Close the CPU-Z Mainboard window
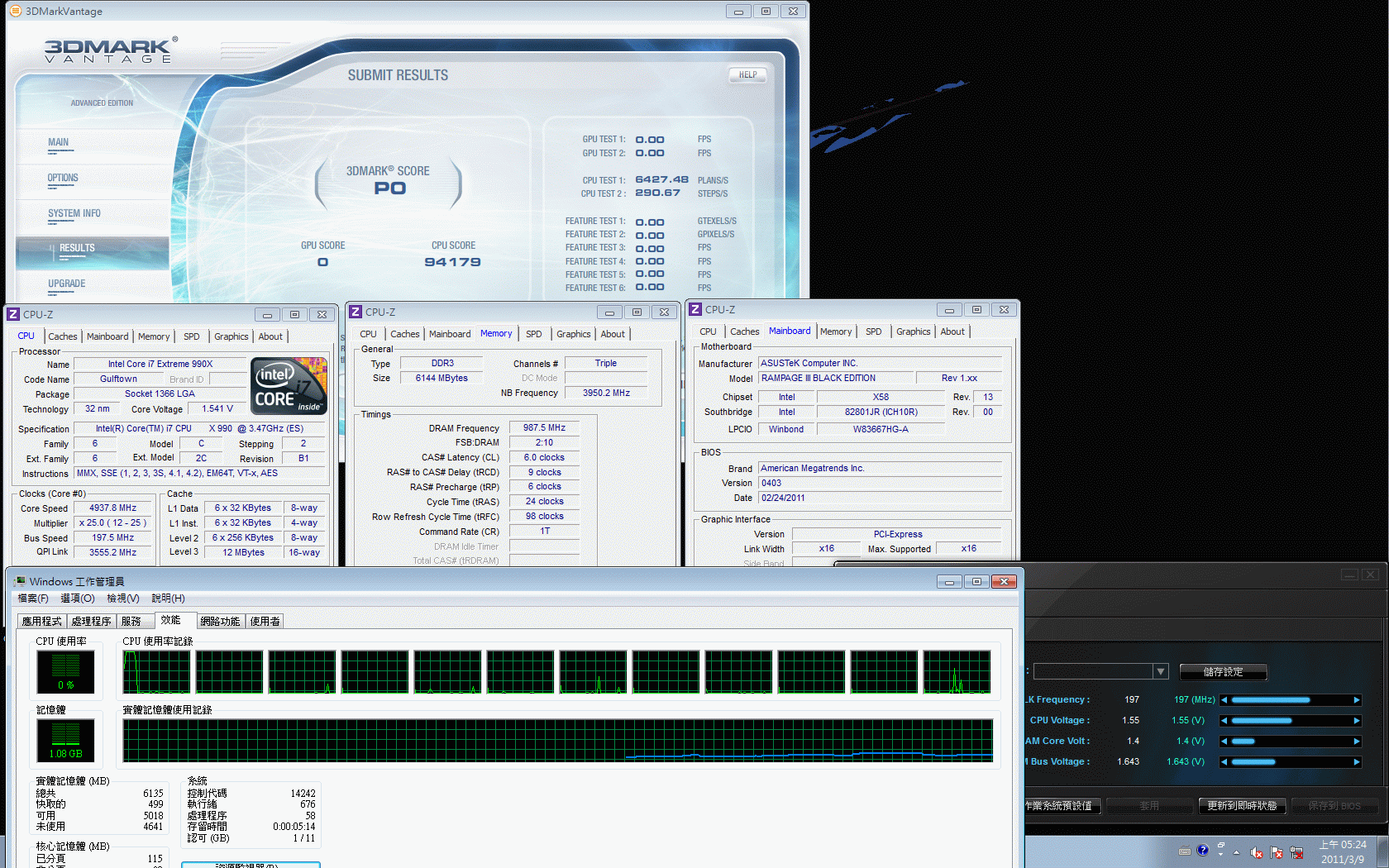1389x868 pixels. click(1004, 309)
